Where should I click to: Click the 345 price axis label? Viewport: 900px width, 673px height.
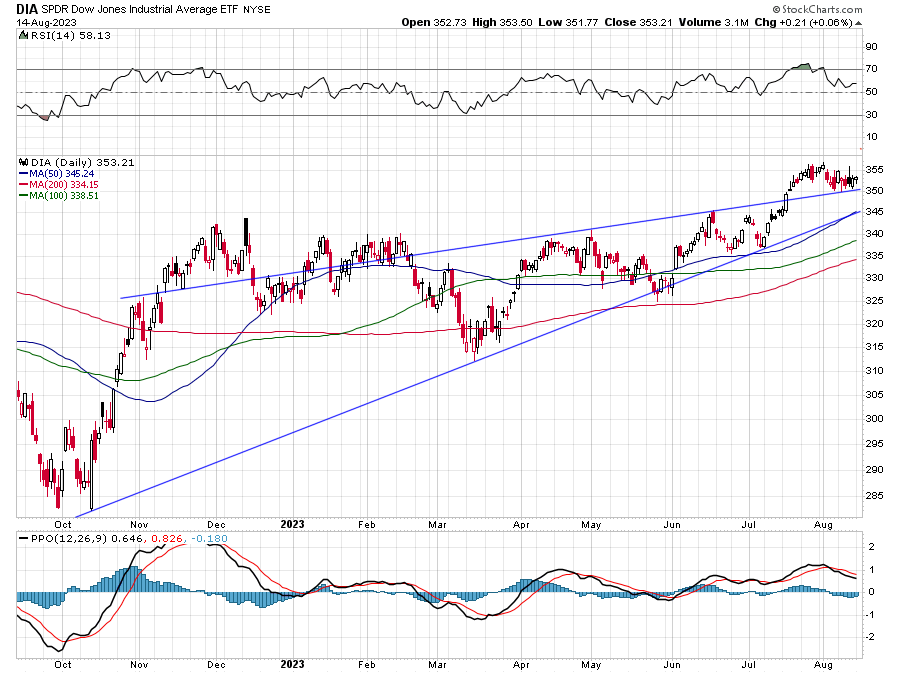pos(874,212)
